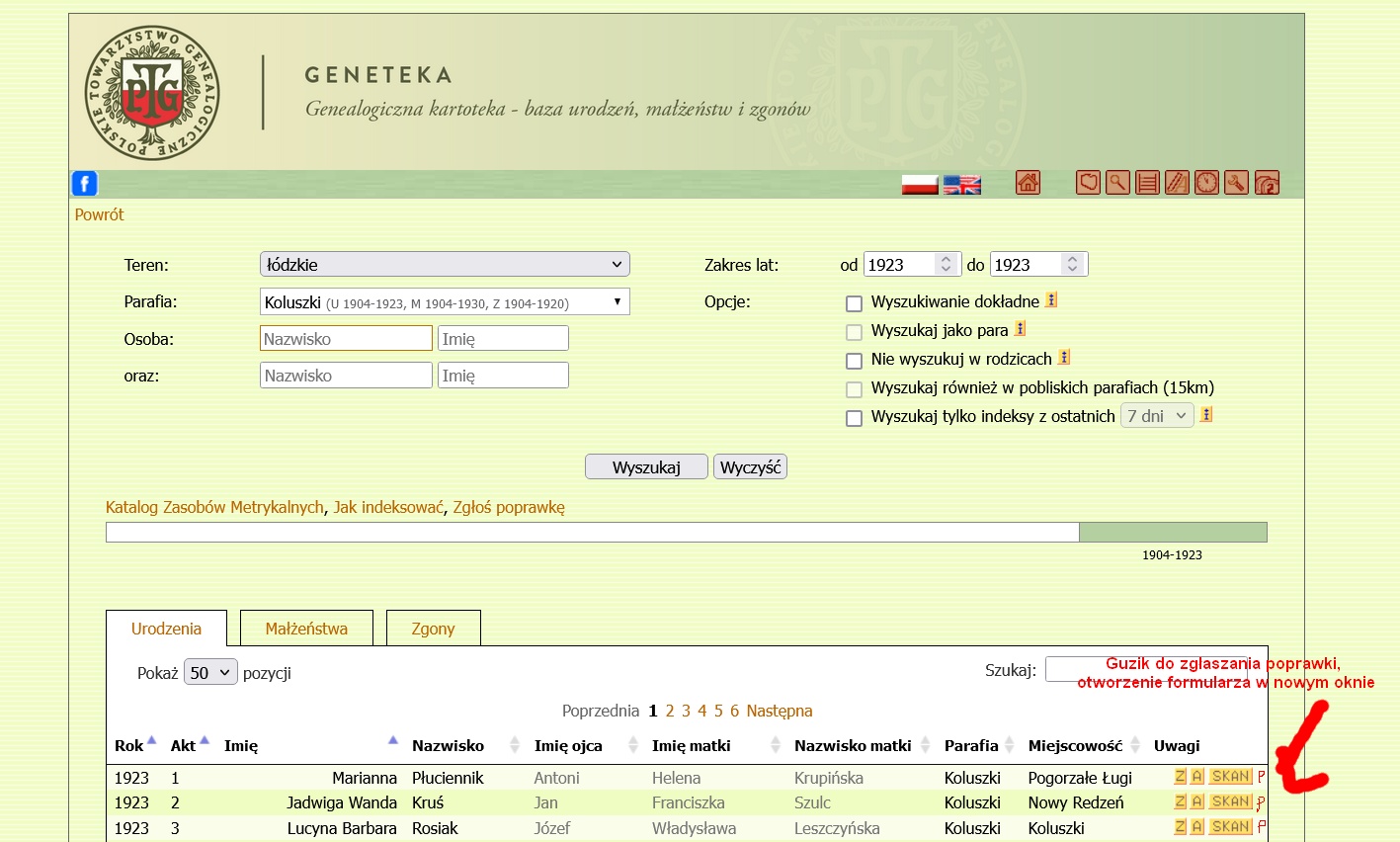Tick Wyszukaj tylko indeksy z ostatnich
Image resolution: width=1400 pixels, height=842 pixels.
pos(855,418)
